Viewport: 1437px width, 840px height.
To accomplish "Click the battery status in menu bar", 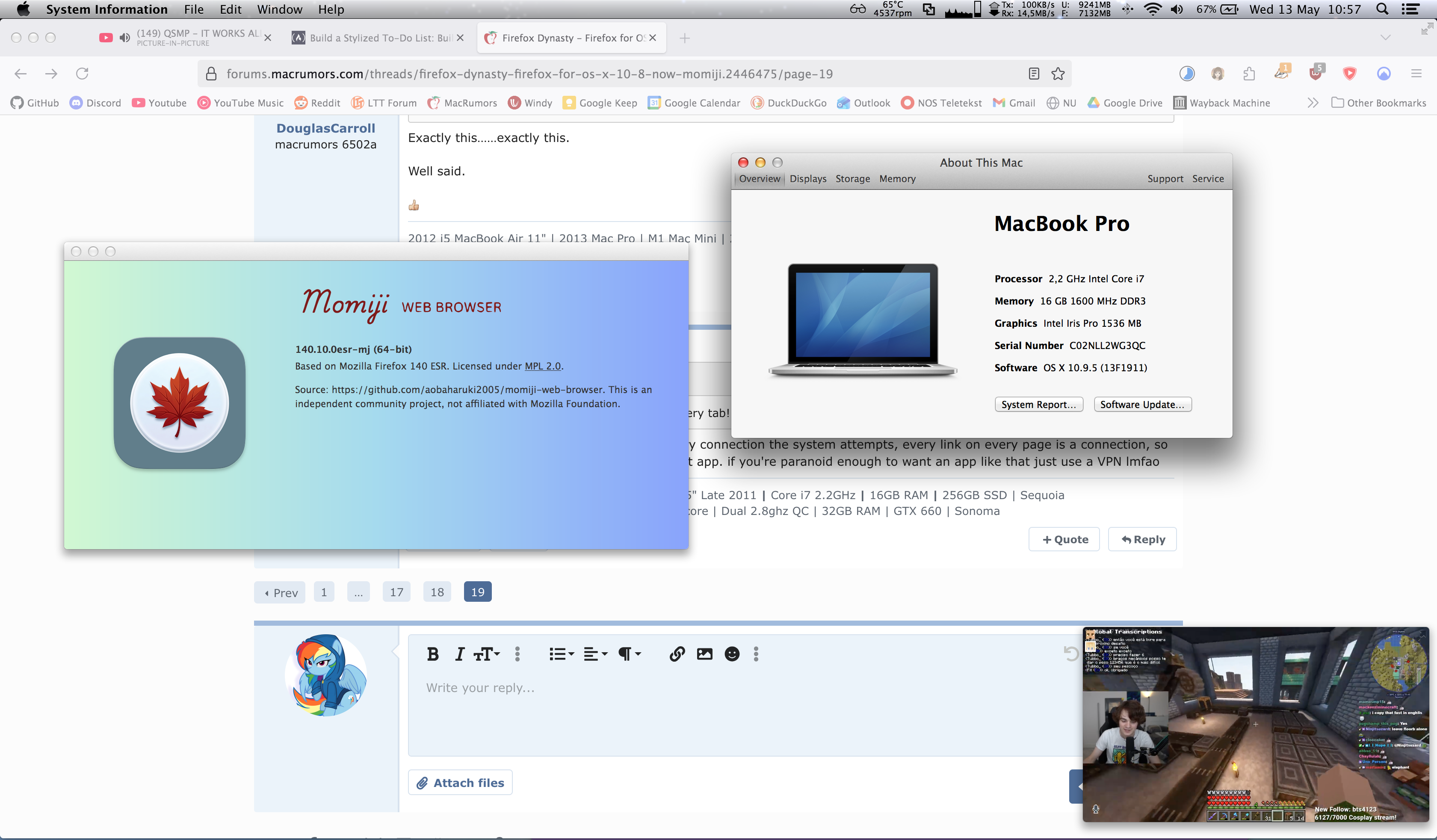I will [1217, 9].
